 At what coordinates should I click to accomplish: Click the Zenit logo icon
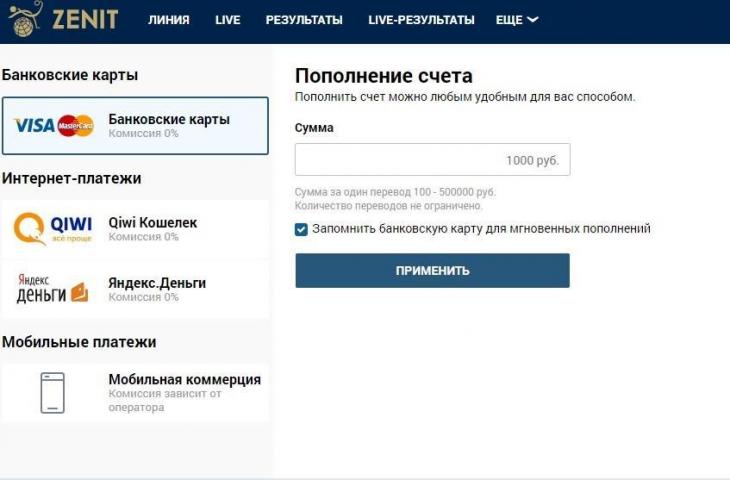tap(25, 17)
